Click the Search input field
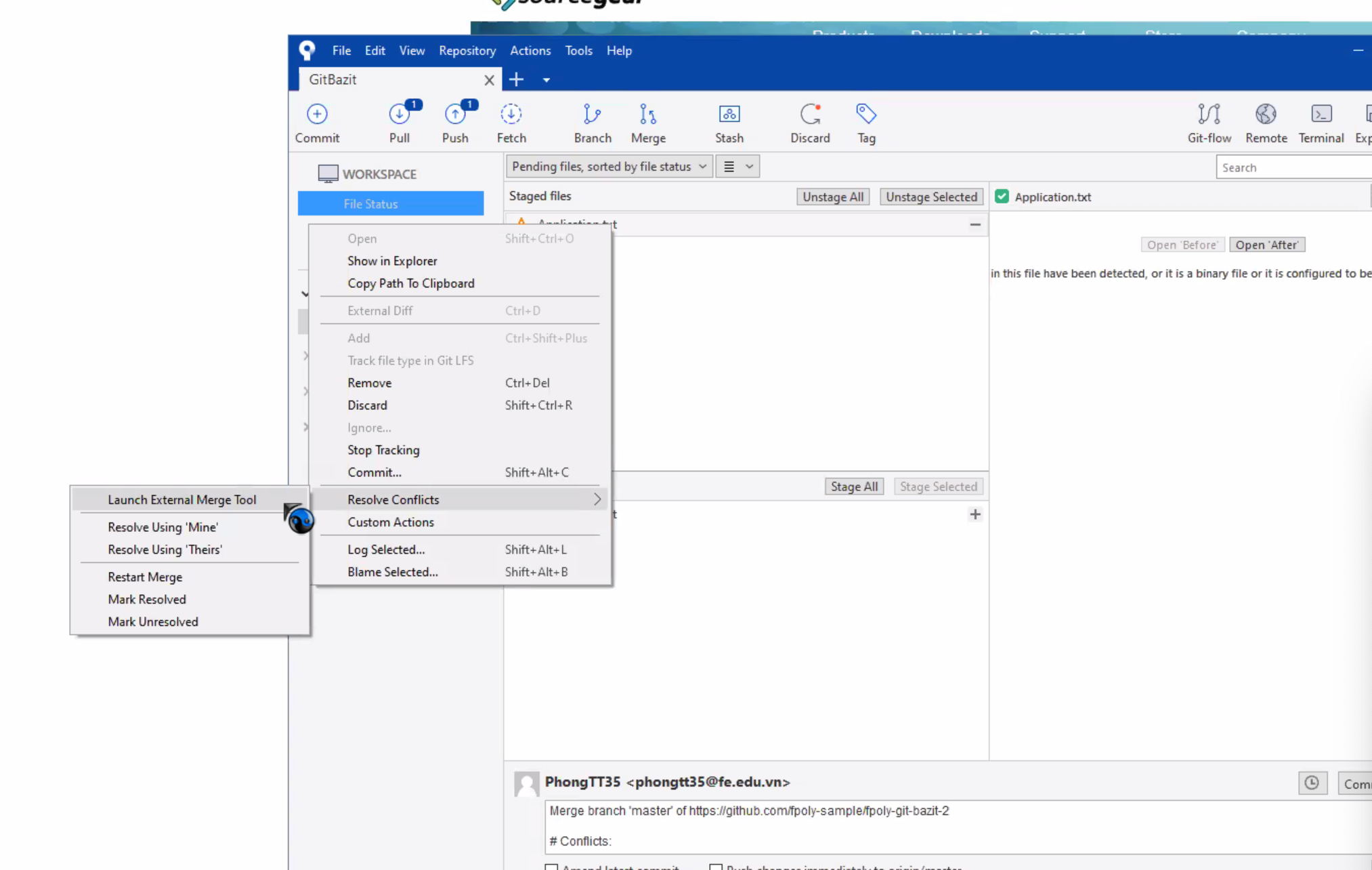This screenshot has height=870, width=1372. (1293, 167)
